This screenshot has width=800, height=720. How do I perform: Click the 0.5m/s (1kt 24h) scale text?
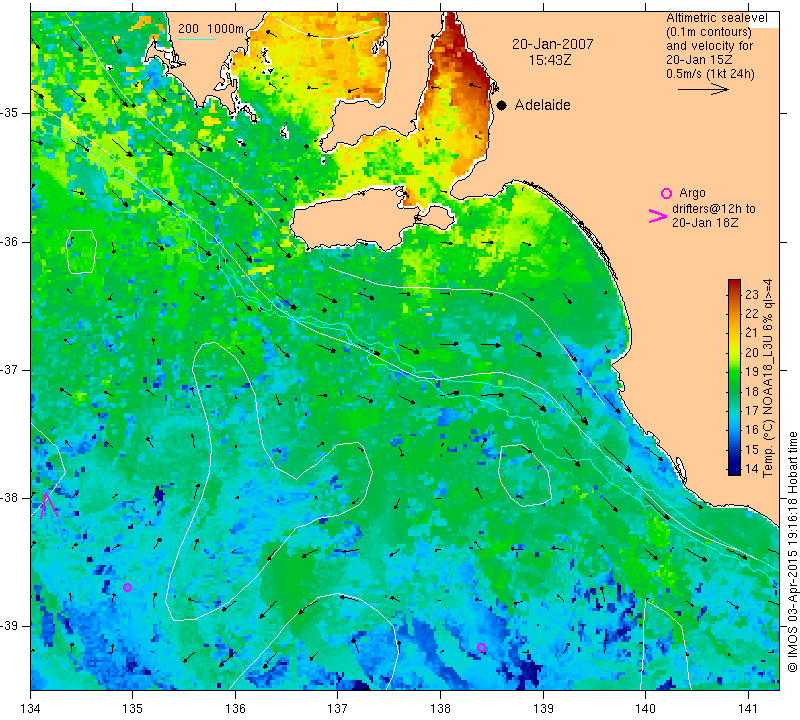pos(710,73)
